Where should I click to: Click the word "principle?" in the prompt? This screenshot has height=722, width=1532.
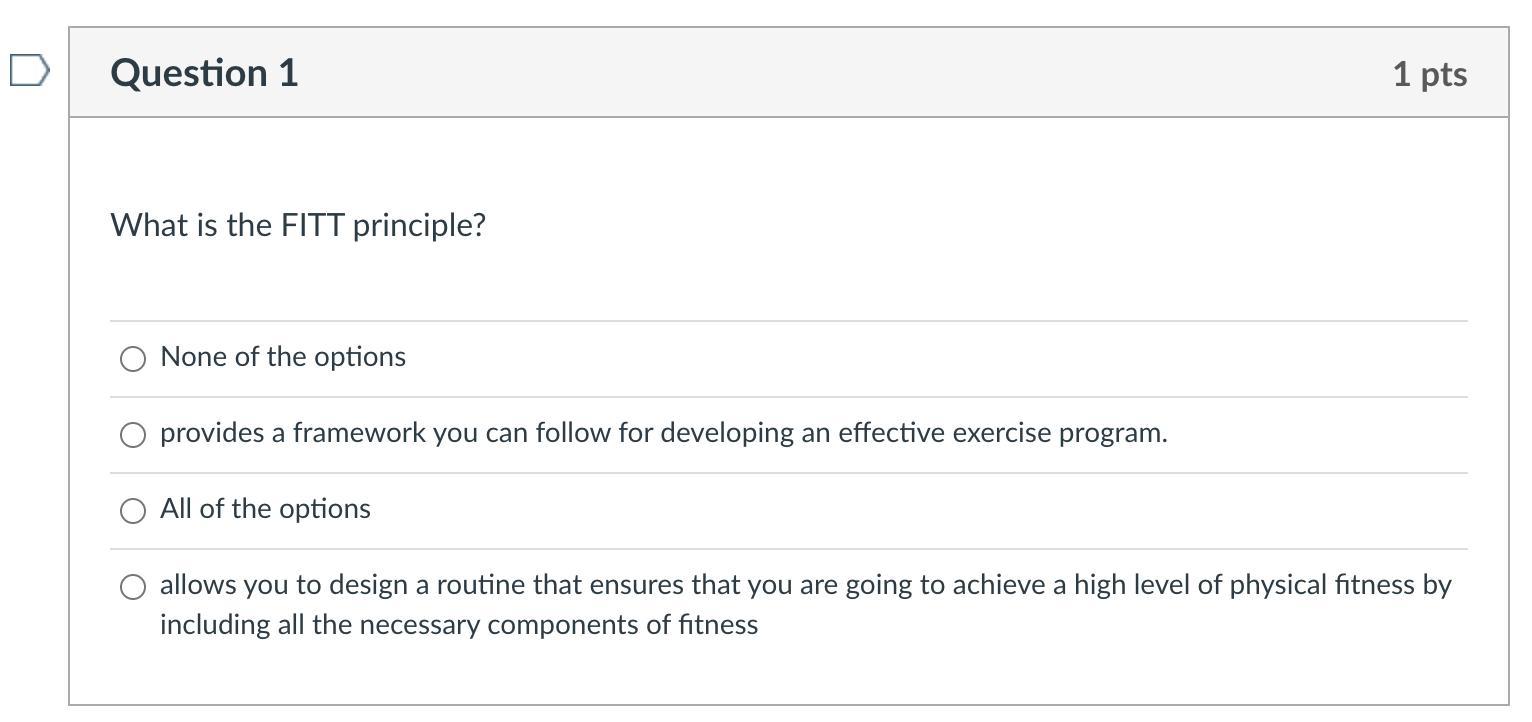[x=419, y=225]
